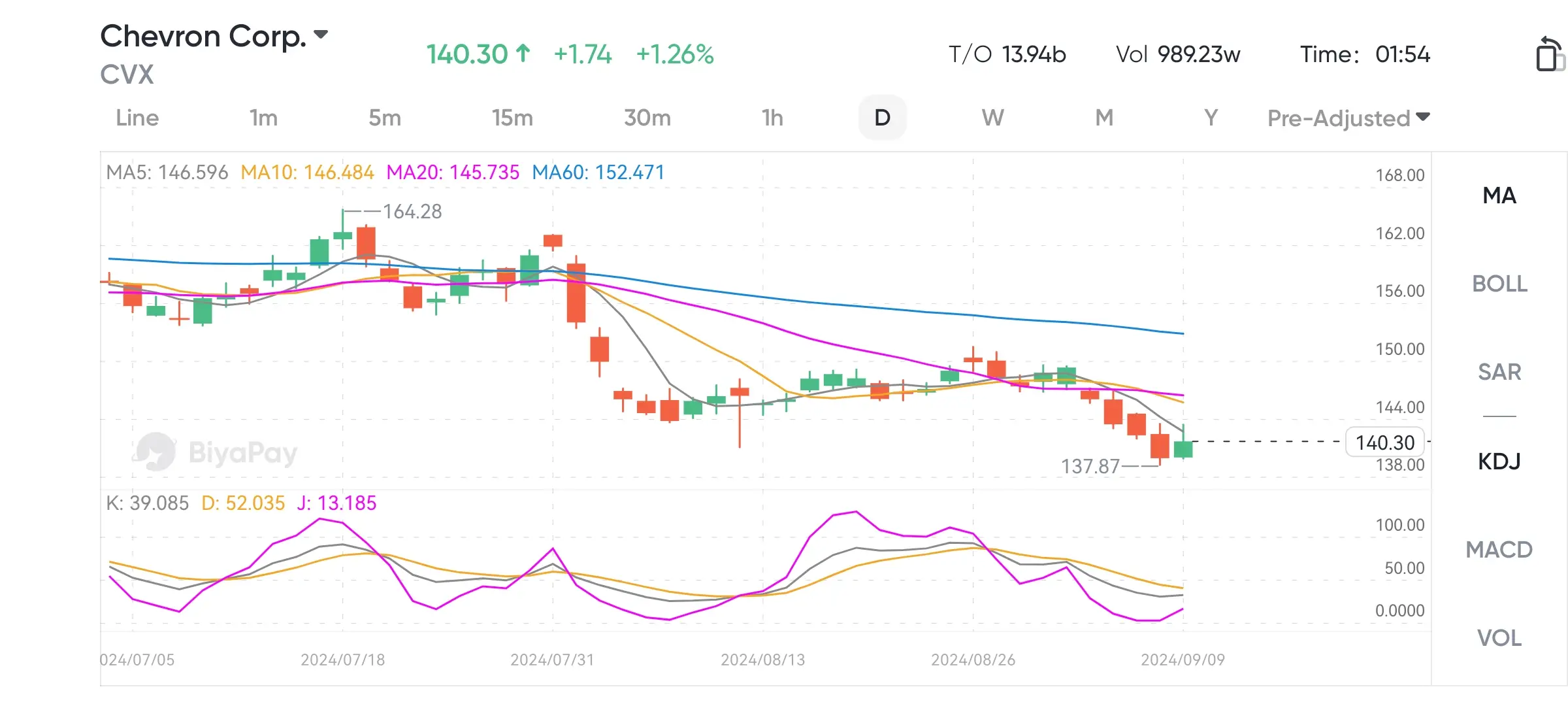The image size is (1568, 706).
Task: Select the D daily timeframe
Action: coord(882,118)
